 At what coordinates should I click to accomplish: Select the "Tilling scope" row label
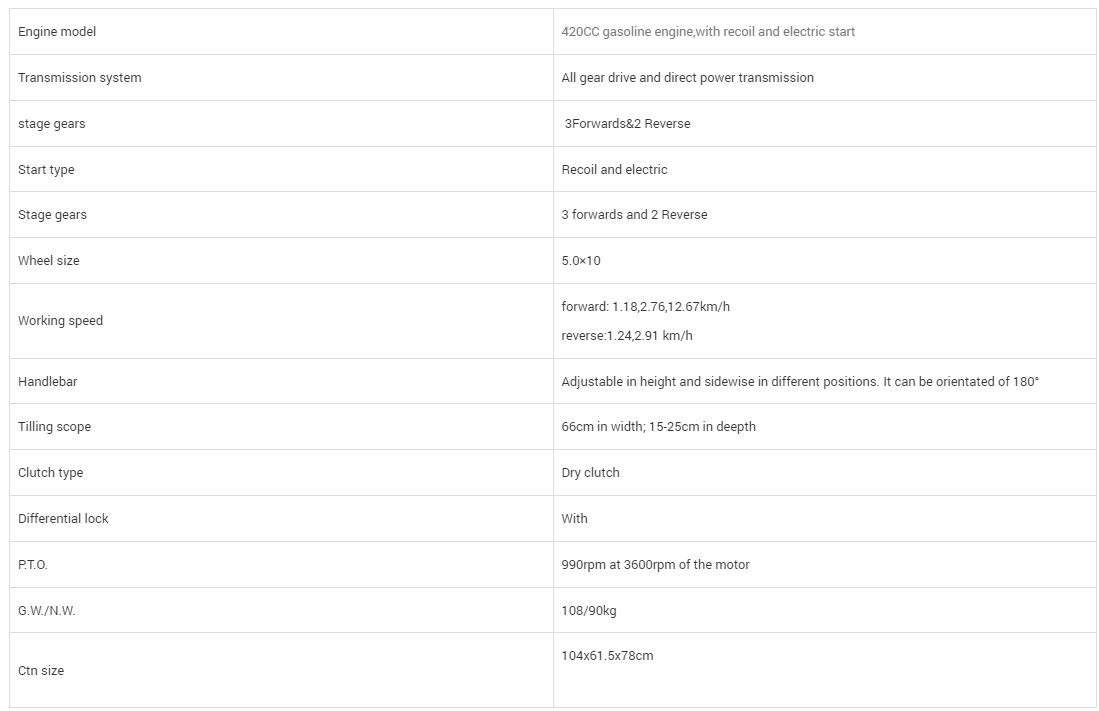(x=54, y=427)
